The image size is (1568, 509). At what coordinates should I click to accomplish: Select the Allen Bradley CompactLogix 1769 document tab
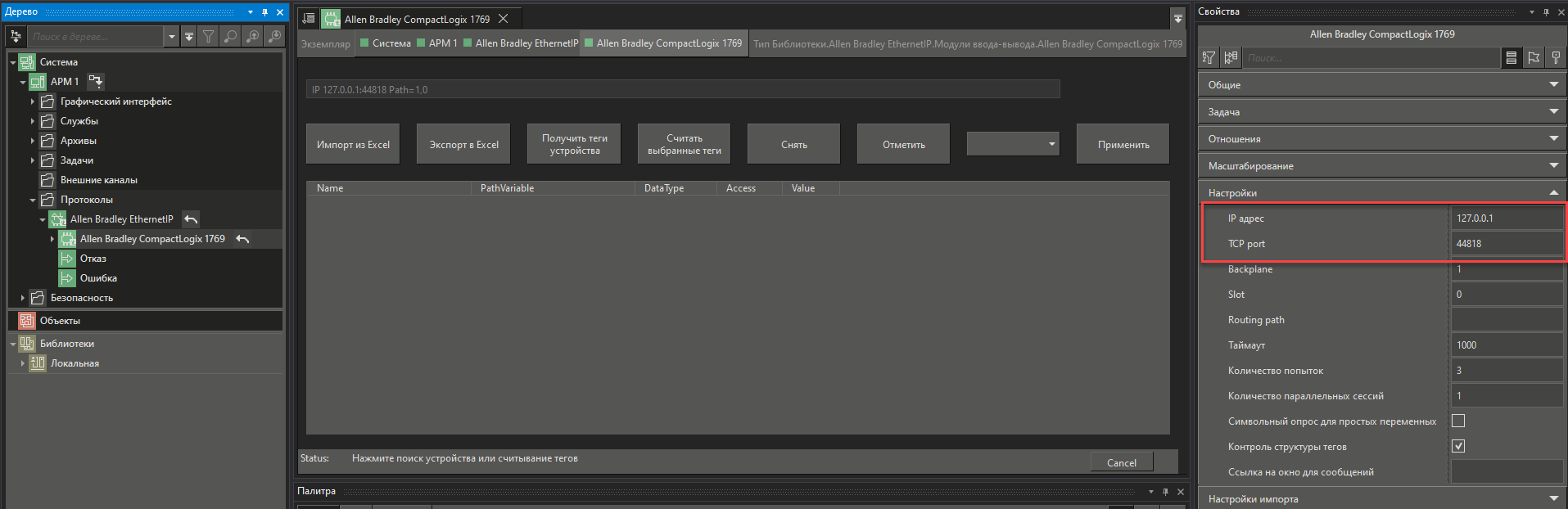tap(417, 19)
